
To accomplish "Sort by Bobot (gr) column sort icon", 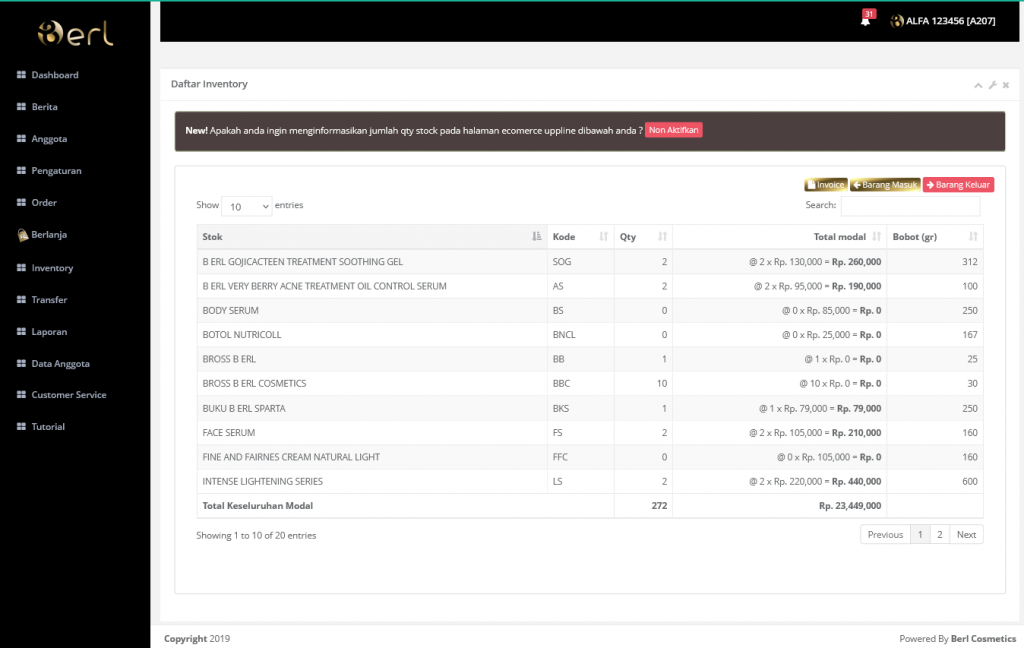I will point(973,237).
